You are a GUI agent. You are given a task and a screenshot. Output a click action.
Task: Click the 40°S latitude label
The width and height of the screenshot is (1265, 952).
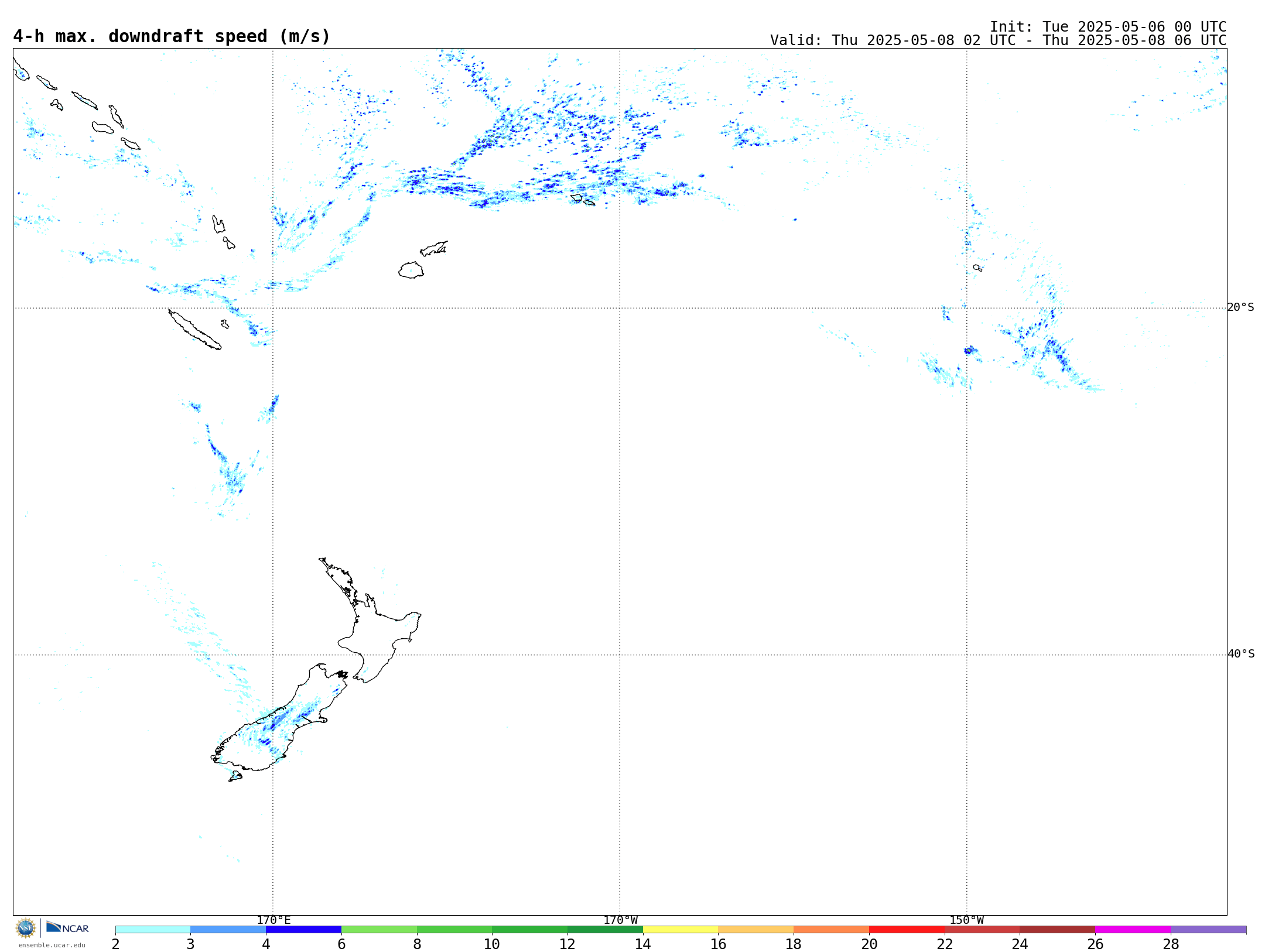pos(1240,654)
